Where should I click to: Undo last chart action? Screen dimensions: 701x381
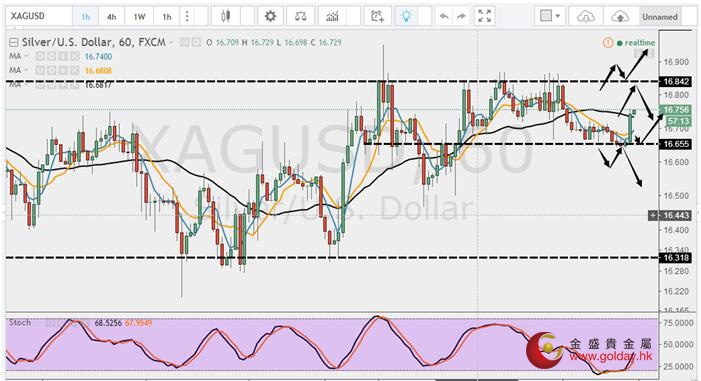(444, 17)
